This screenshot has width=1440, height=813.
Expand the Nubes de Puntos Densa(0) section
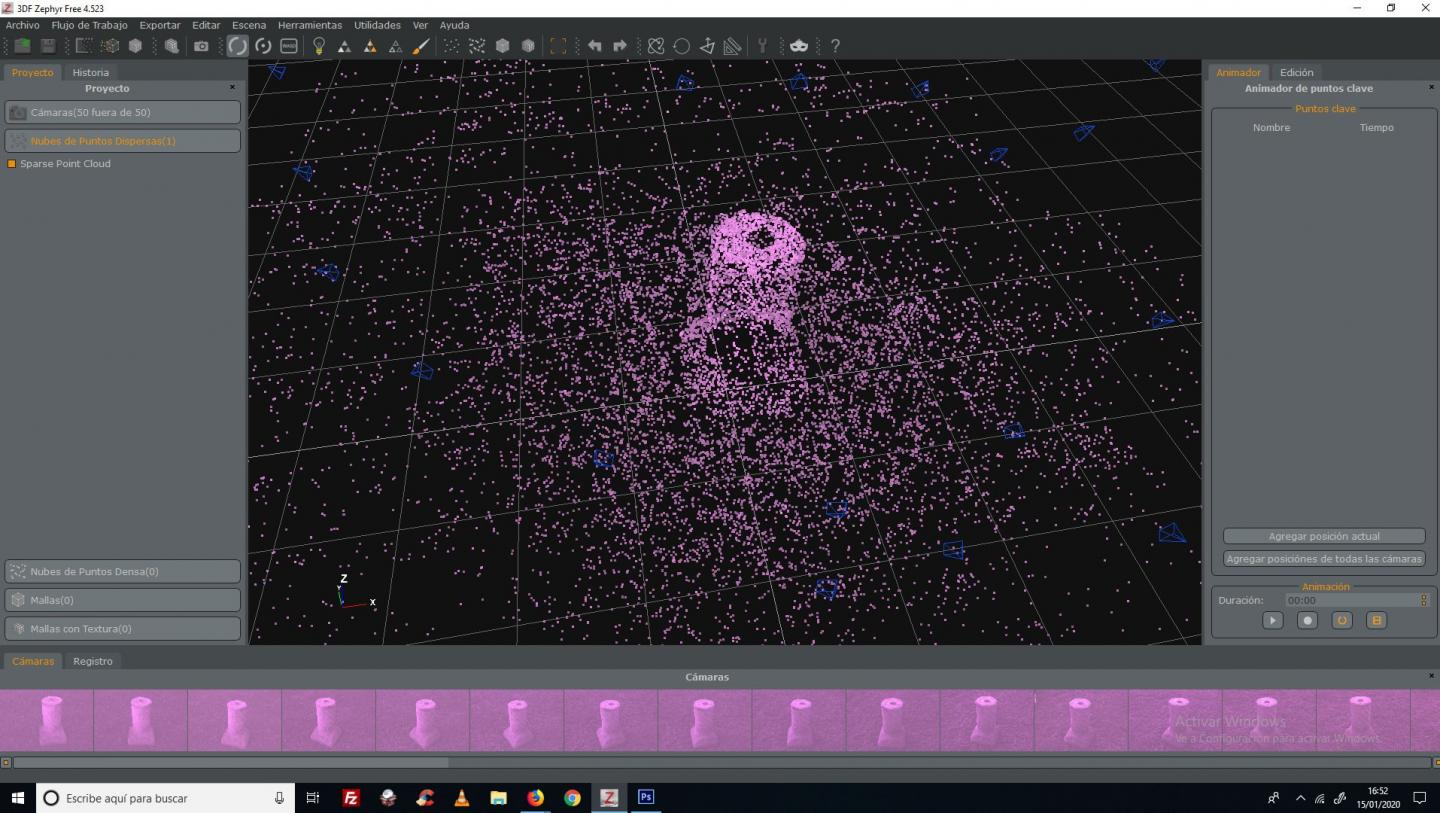(122, 572)
